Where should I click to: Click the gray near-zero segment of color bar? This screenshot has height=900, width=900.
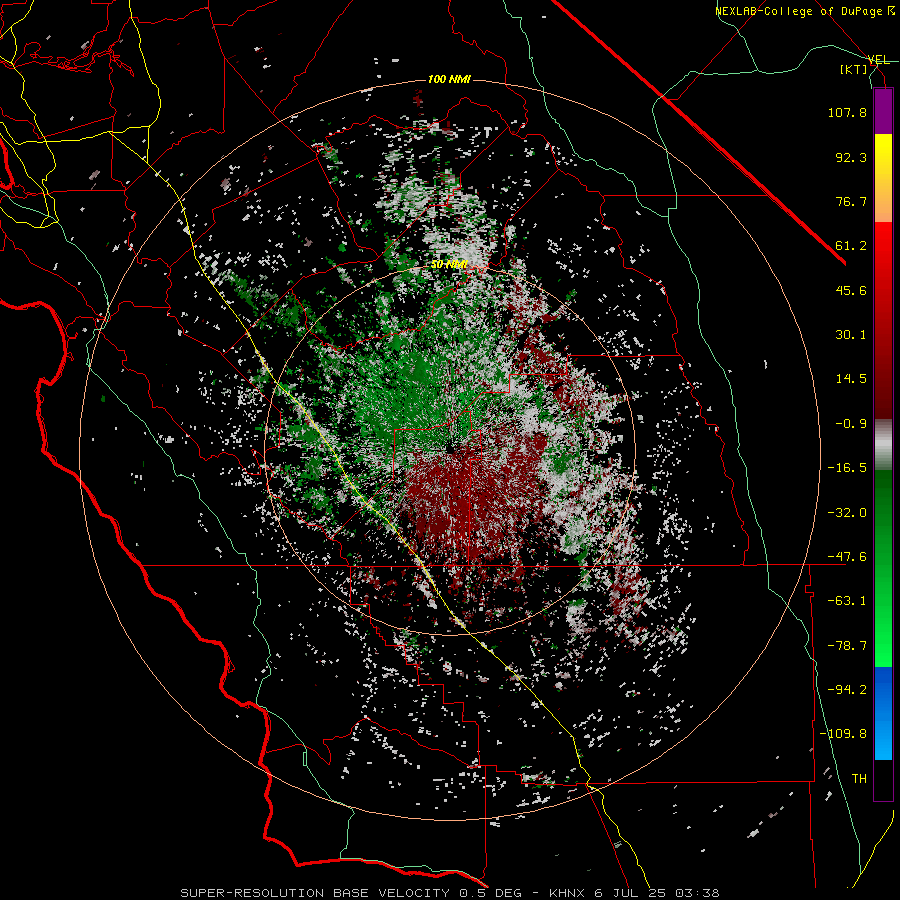pyautogui.click(x=883, y=445)
